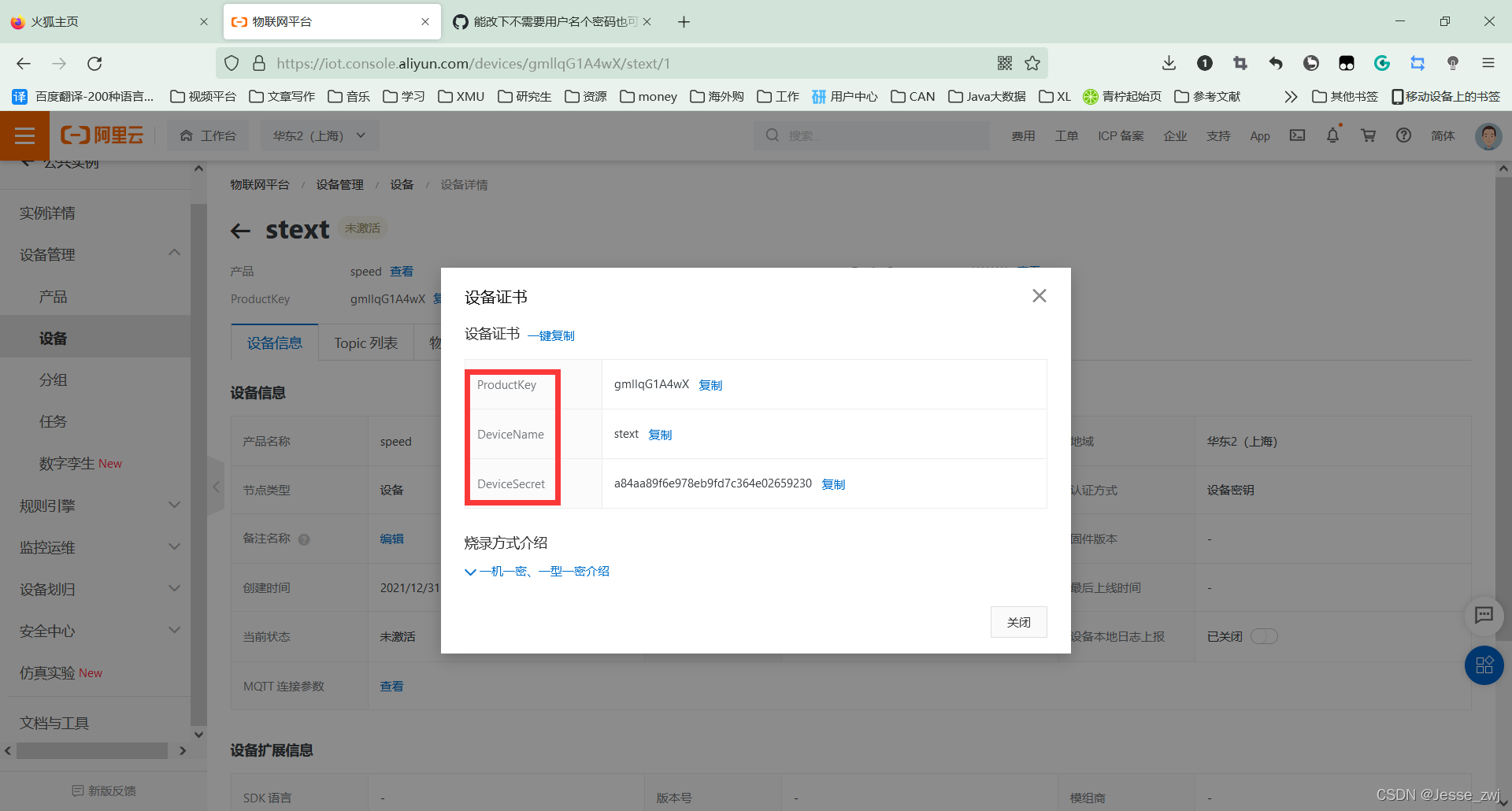Bookmark the page with the star icon

[1032, 63]
